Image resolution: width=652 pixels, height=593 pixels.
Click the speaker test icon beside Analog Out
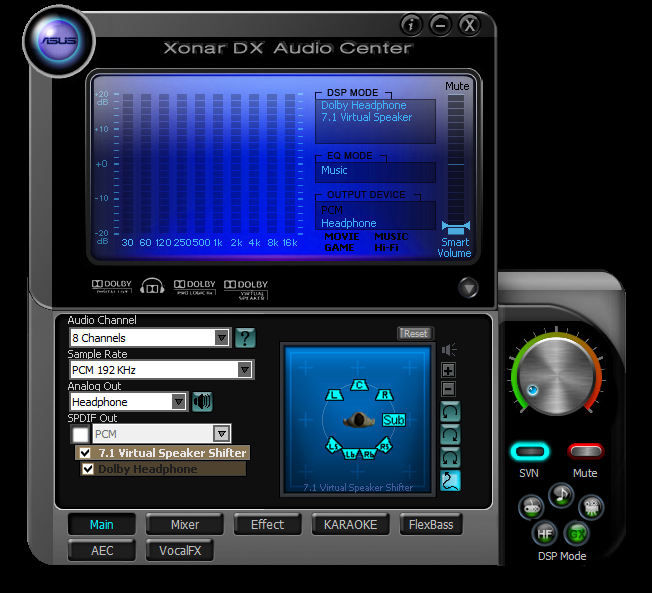click(x=202, y=402)
